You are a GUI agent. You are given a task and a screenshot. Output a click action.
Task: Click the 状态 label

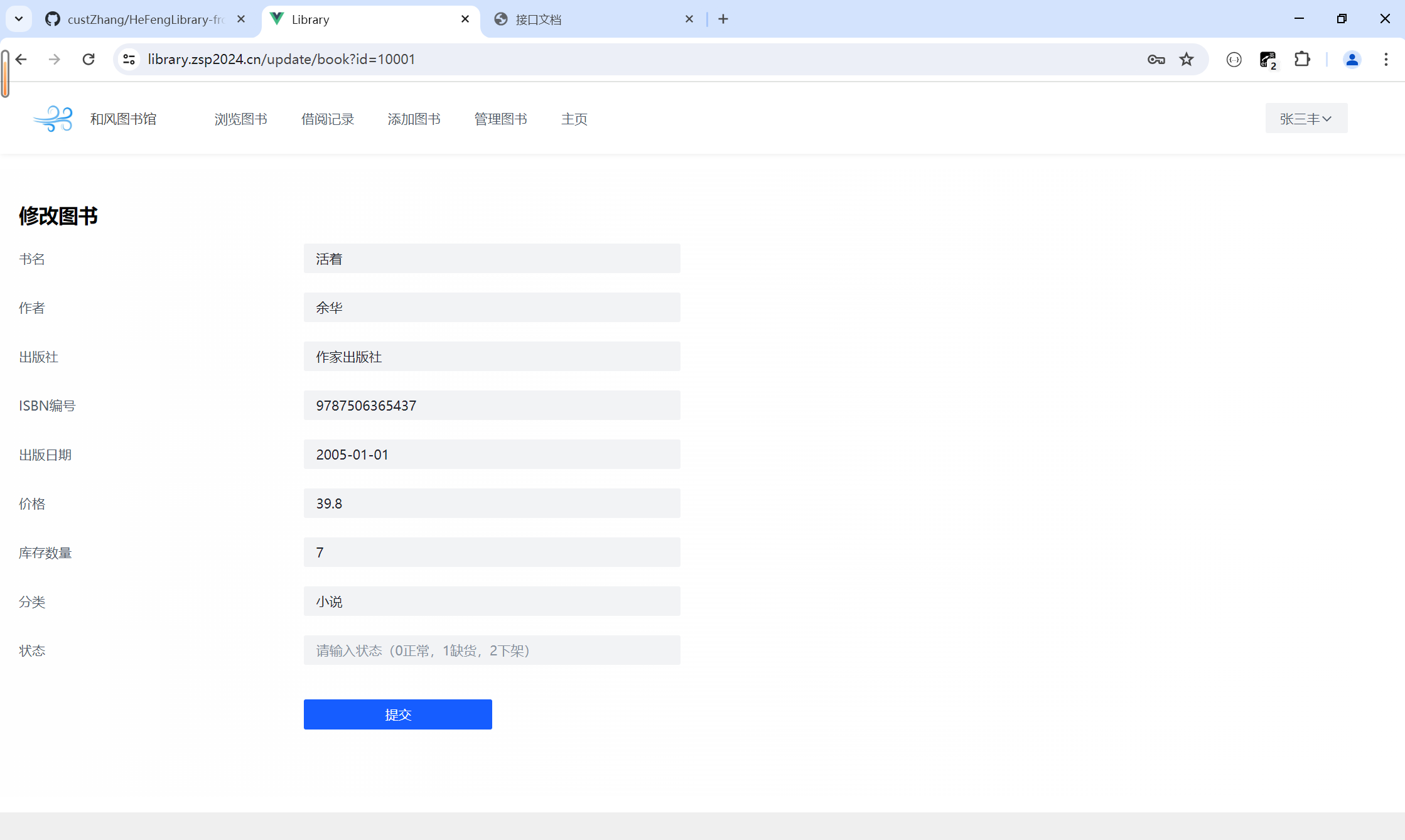(32, 650)
